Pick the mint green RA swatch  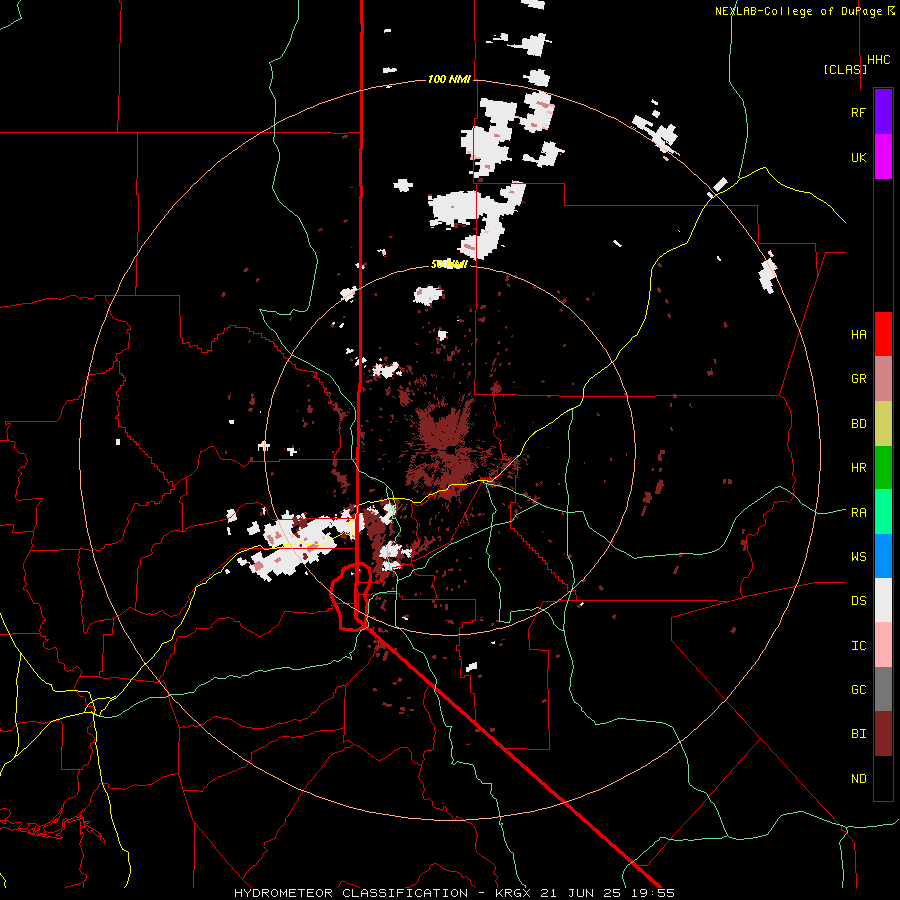coord(883,512)
